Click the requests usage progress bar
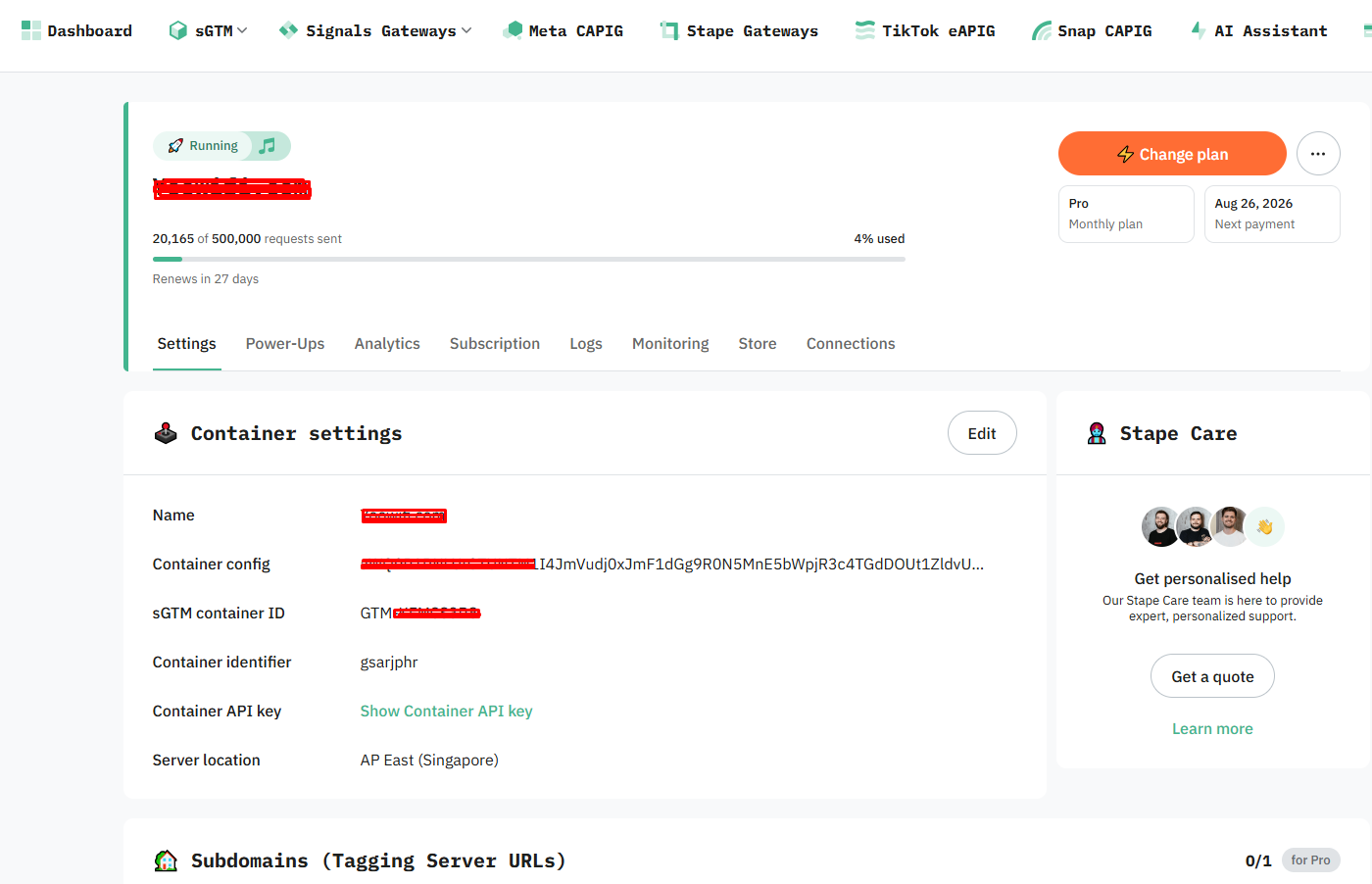Image resolution: width=1372 pixels, height=884 pixels. tap(529, 259)
